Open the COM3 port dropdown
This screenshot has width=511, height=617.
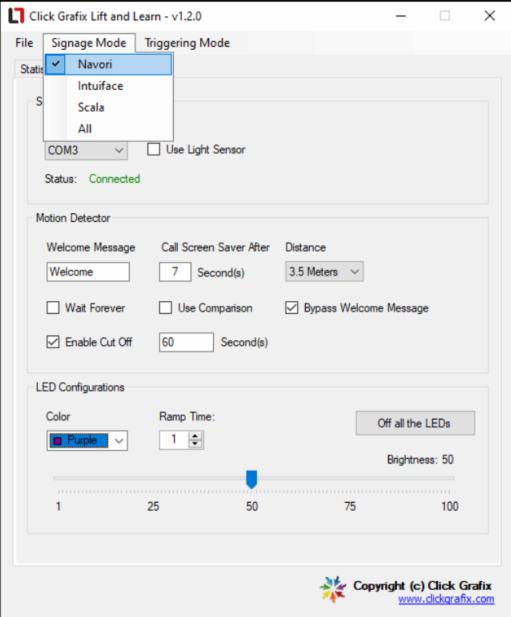[86, 150]
